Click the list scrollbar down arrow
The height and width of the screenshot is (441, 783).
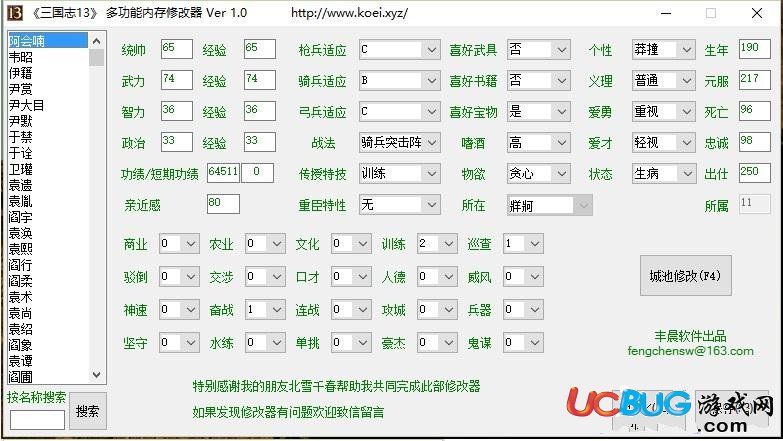tap(97, 375)
